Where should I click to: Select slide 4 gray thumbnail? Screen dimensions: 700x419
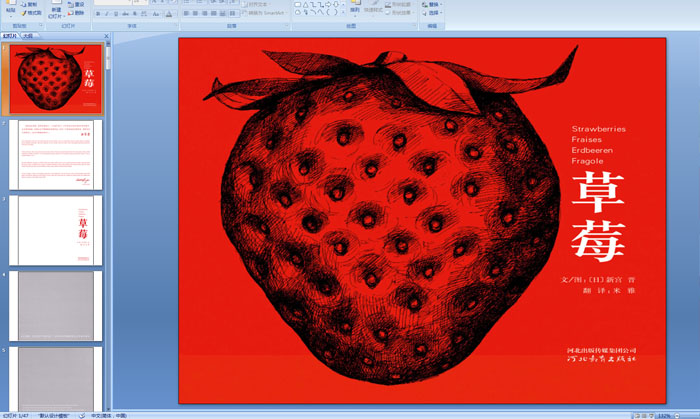[x=56, y=306]
